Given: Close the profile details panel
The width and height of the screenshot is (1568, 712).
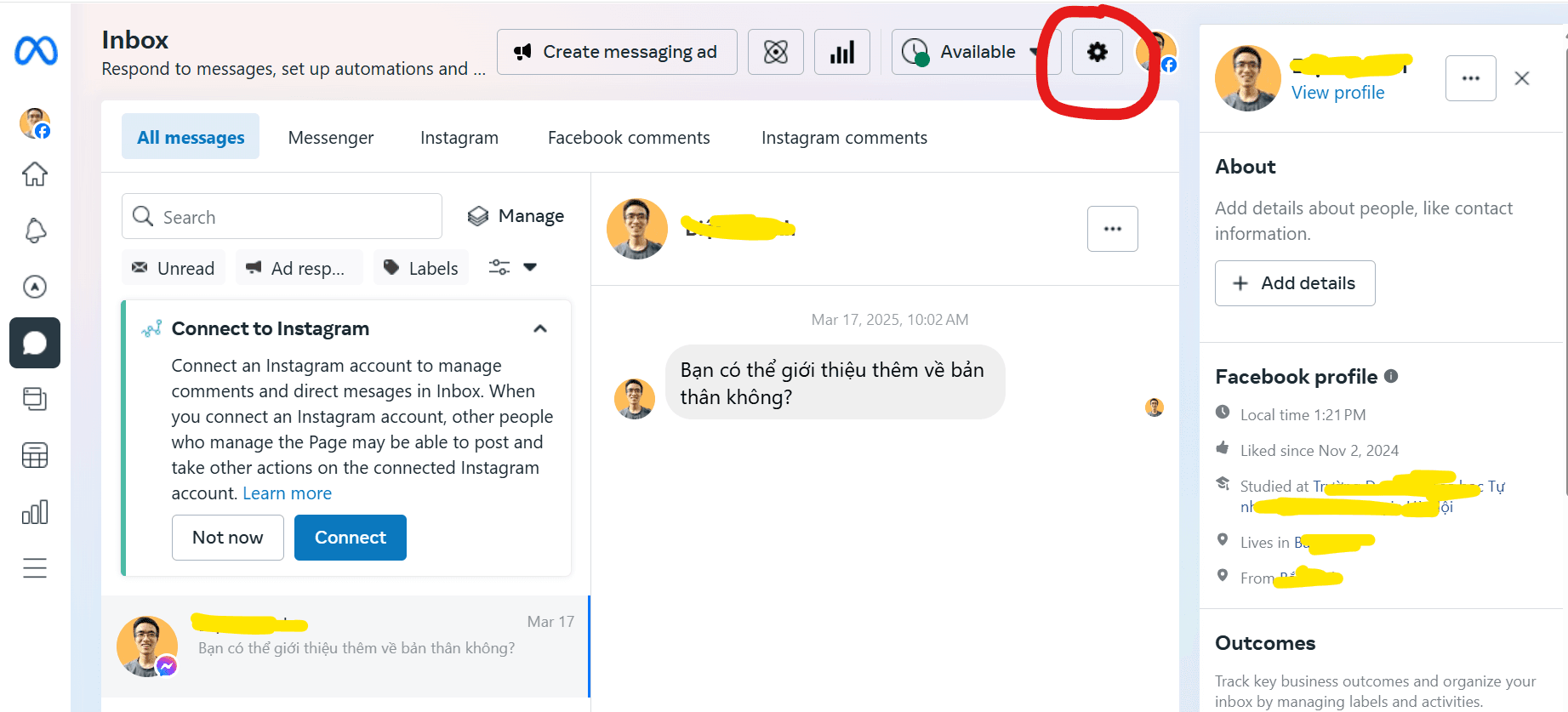Looking at the screenshot, I should click(1522, 78).
